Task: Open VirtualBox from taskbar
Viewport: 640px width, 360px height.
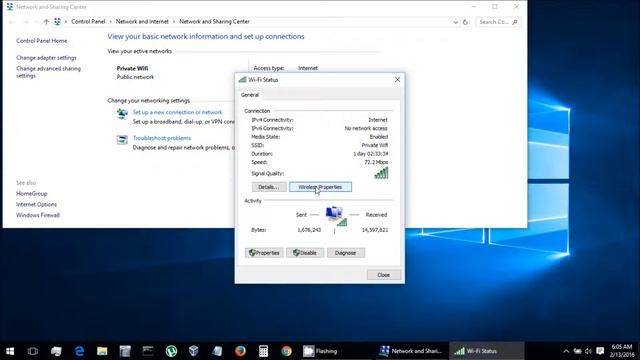Action: pyautogui.click(x=194, y=351)
